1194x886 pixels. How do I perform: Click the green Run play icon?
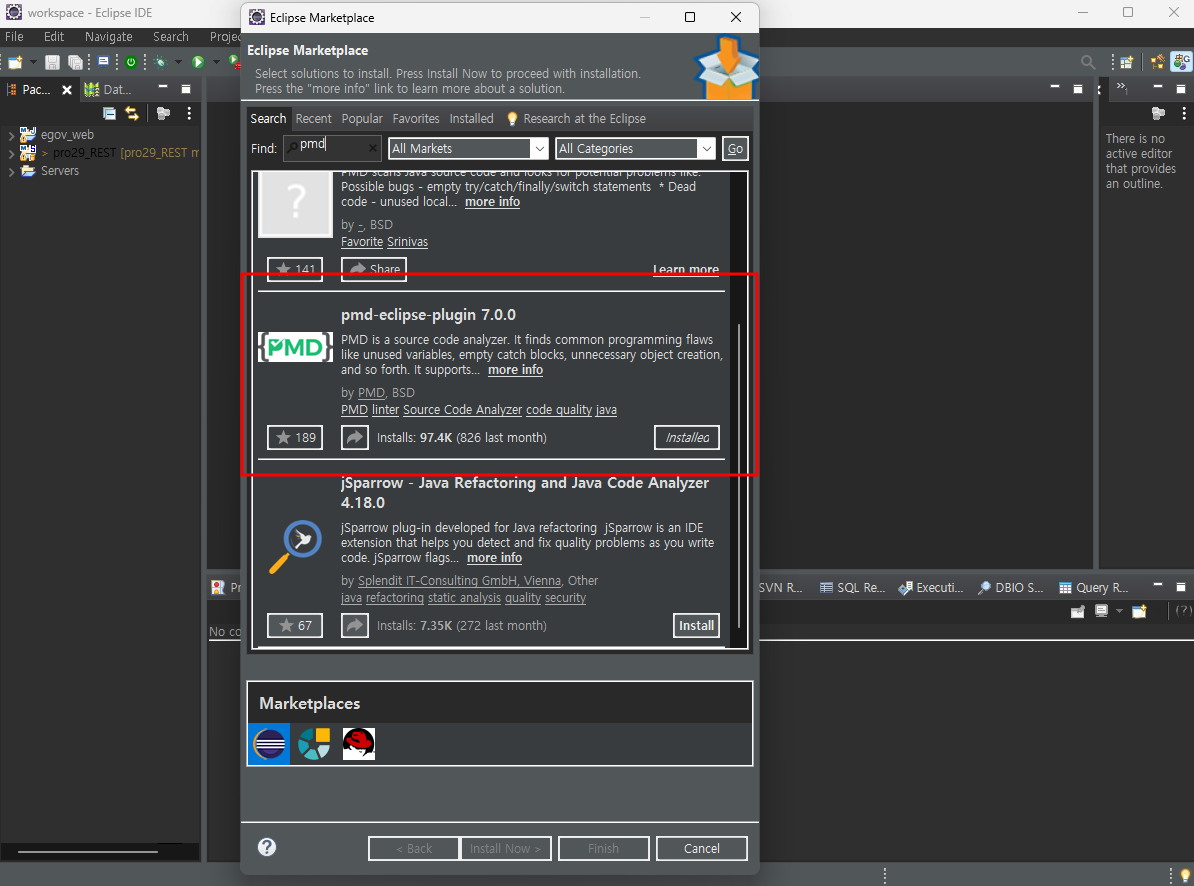click(x=198, y=62)
